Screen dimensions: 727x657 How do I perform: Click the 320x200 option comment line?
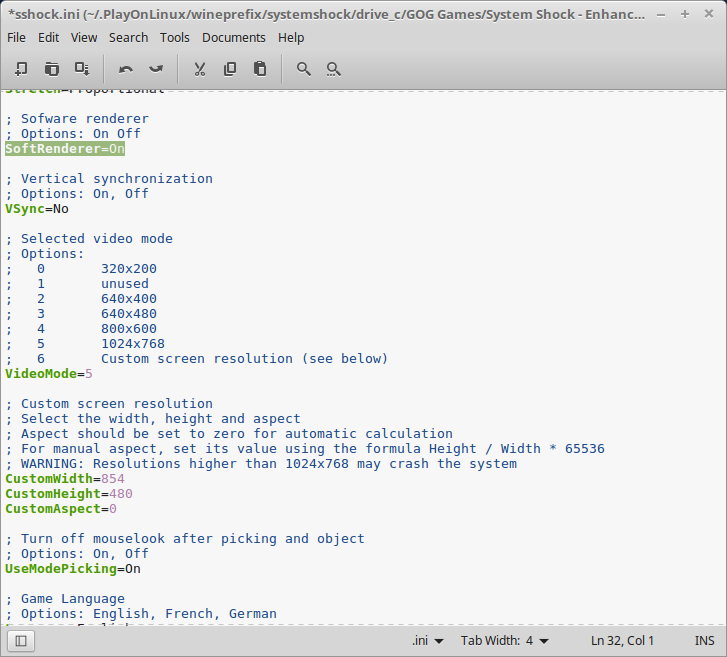pyautogui.click(x=81, y=269)
